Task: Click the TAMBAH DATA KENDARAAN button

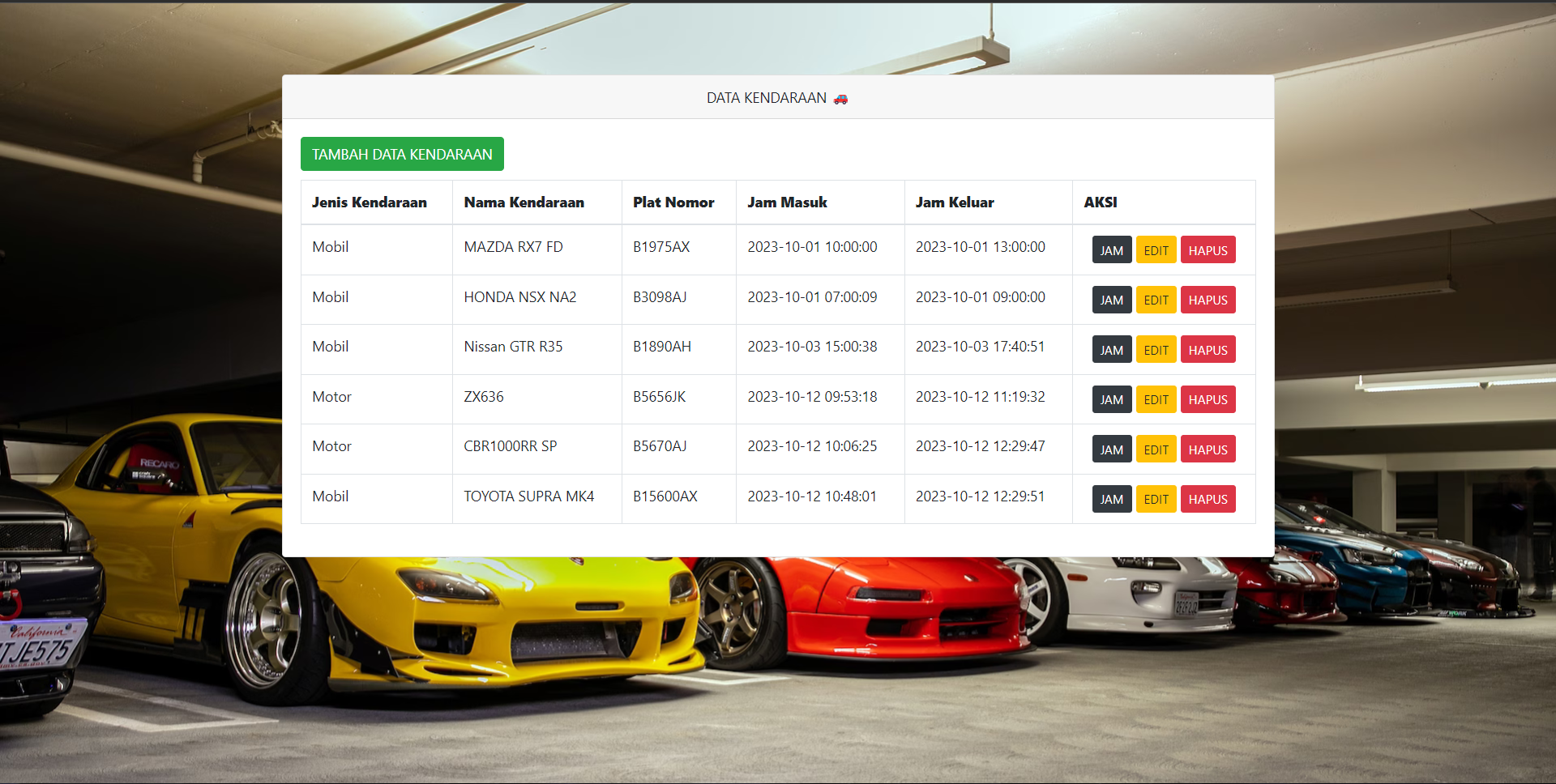Action: [x=402, y=154]
